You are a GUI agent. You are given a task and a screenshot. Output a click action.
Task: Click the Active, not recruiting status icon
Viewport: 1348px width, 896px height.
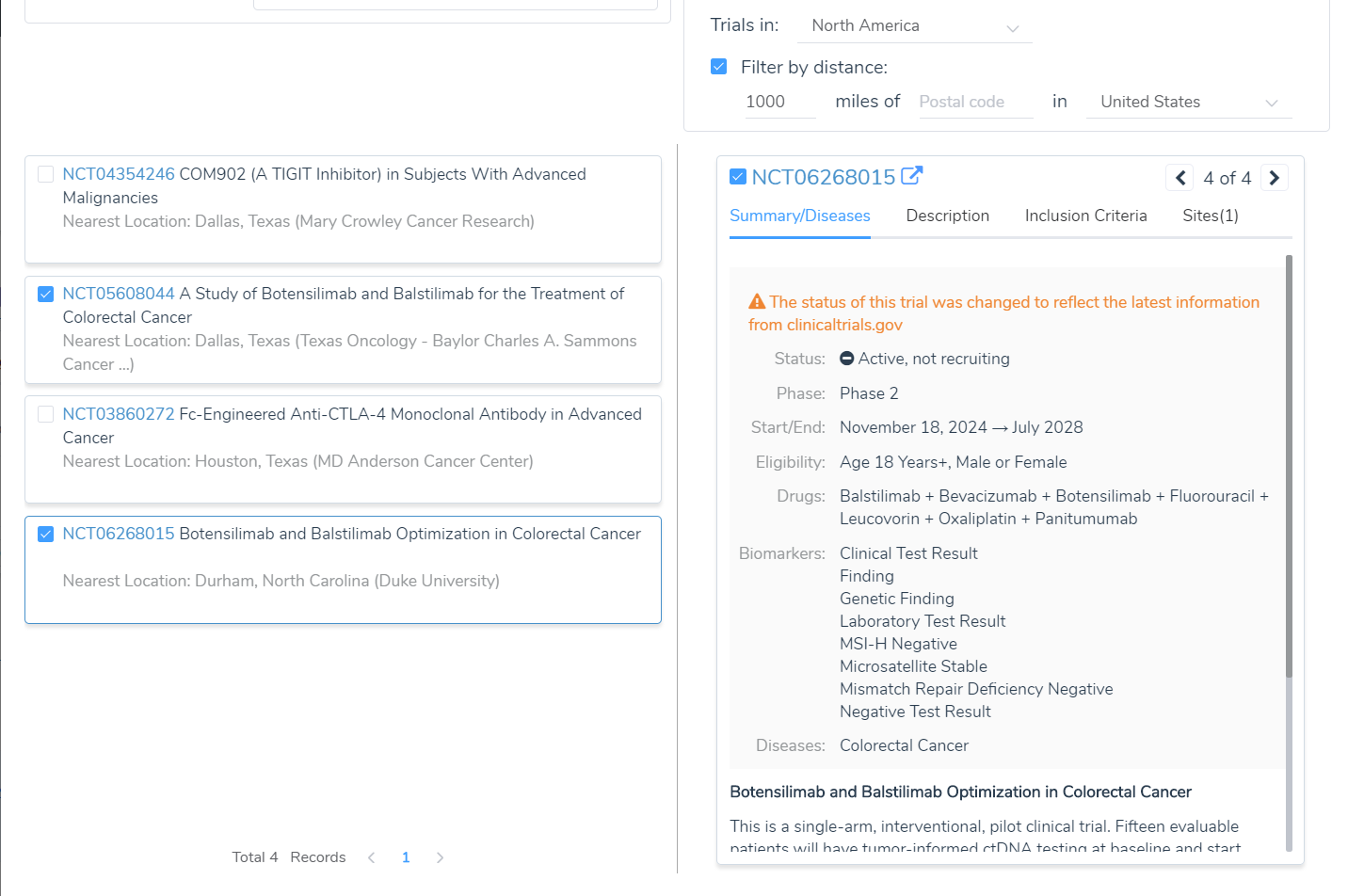[x=846, y=359]
